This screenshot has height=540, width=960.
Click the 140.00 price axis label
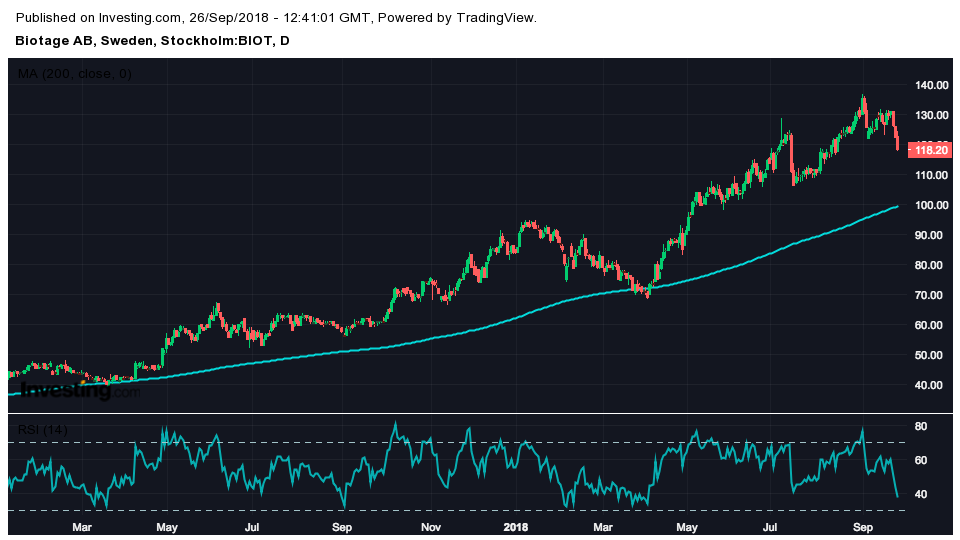click(x=932, y=85)
